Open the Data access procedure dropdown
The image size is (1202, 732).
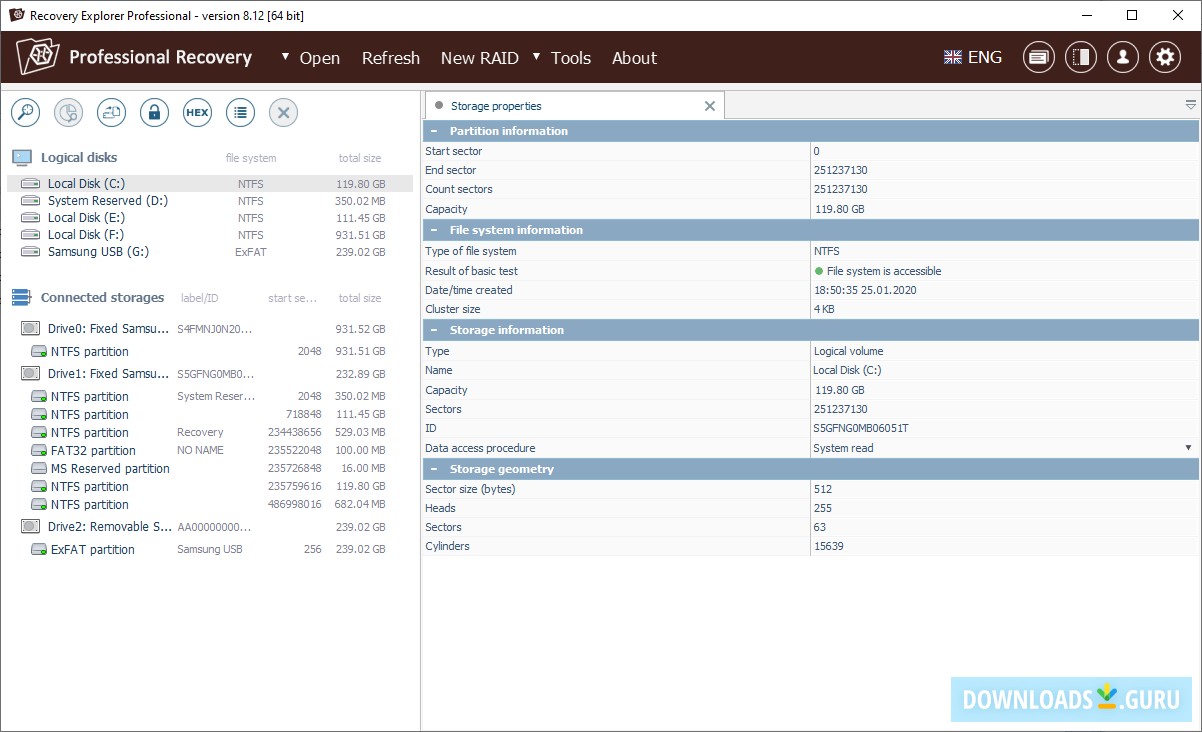[1188, 448]
